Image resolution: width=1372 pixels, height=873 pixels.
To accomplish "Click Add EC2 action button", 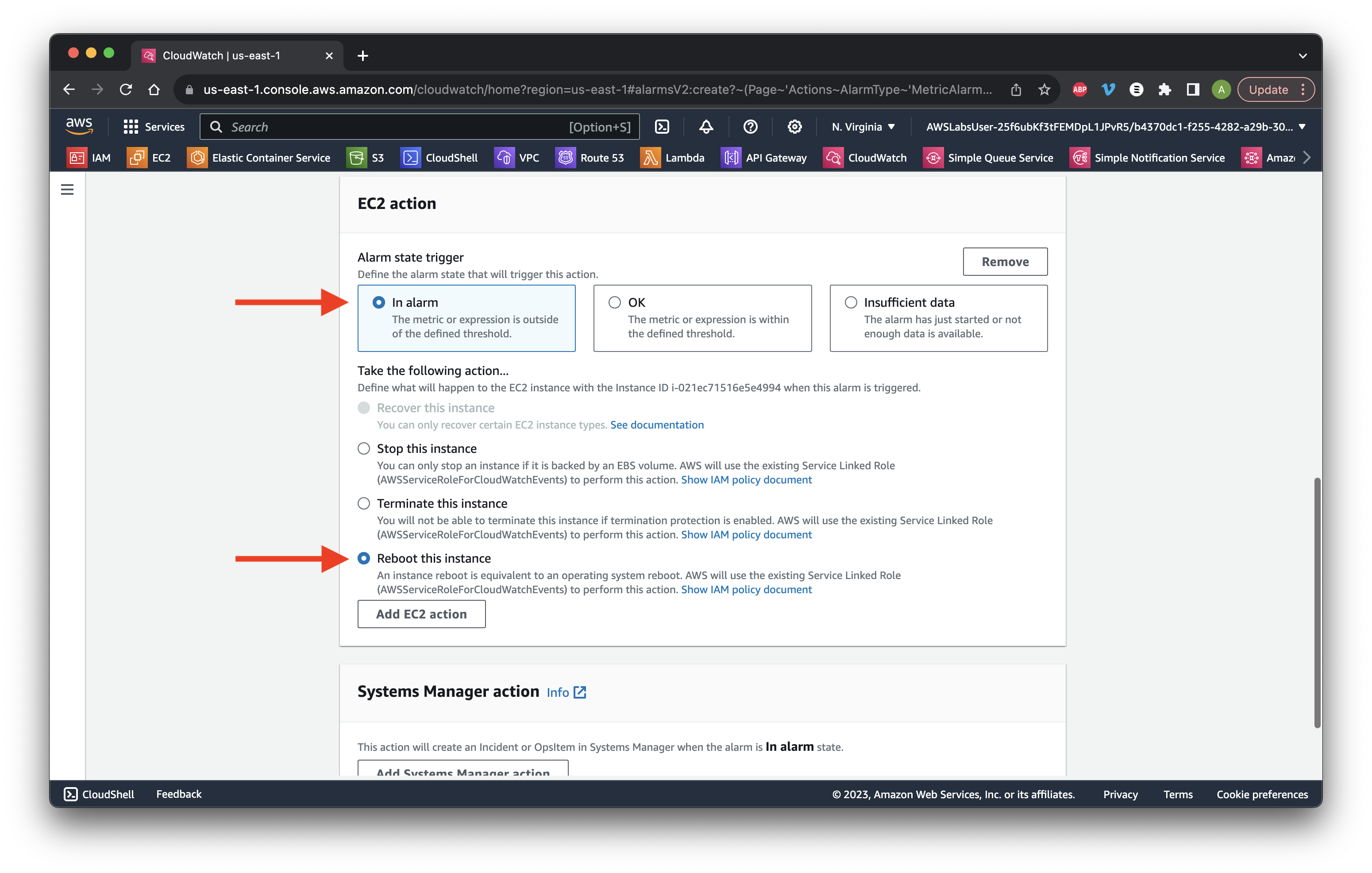I will [x=421, y=614].
